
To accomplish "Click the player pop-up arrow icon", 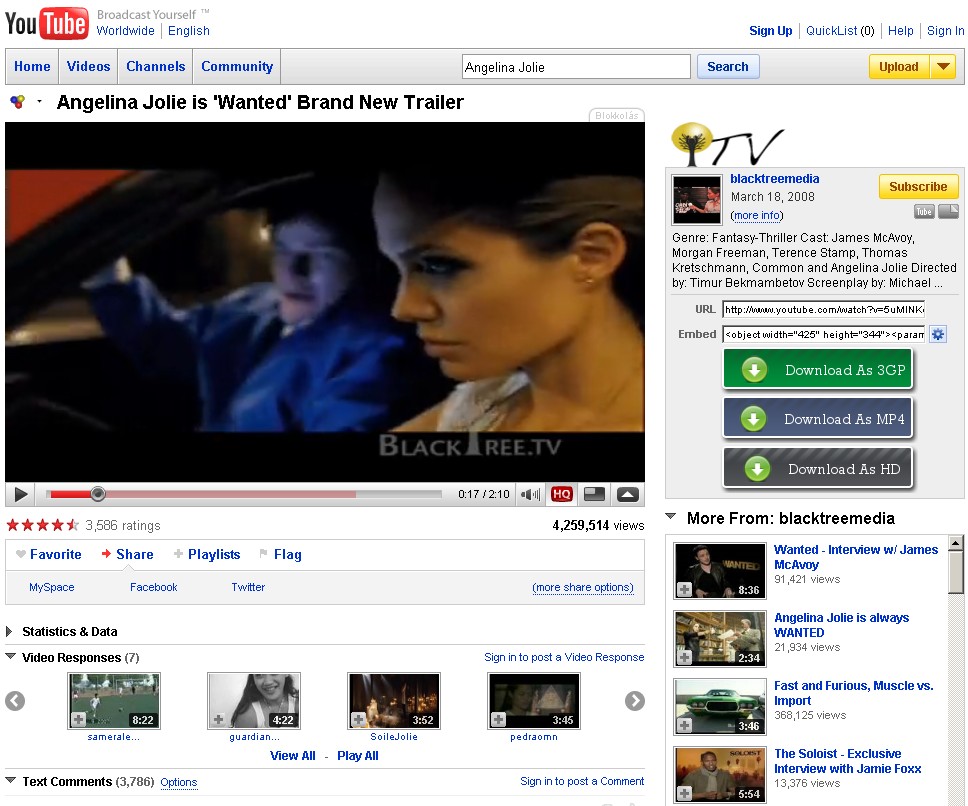I will click(x=627, y=494).
